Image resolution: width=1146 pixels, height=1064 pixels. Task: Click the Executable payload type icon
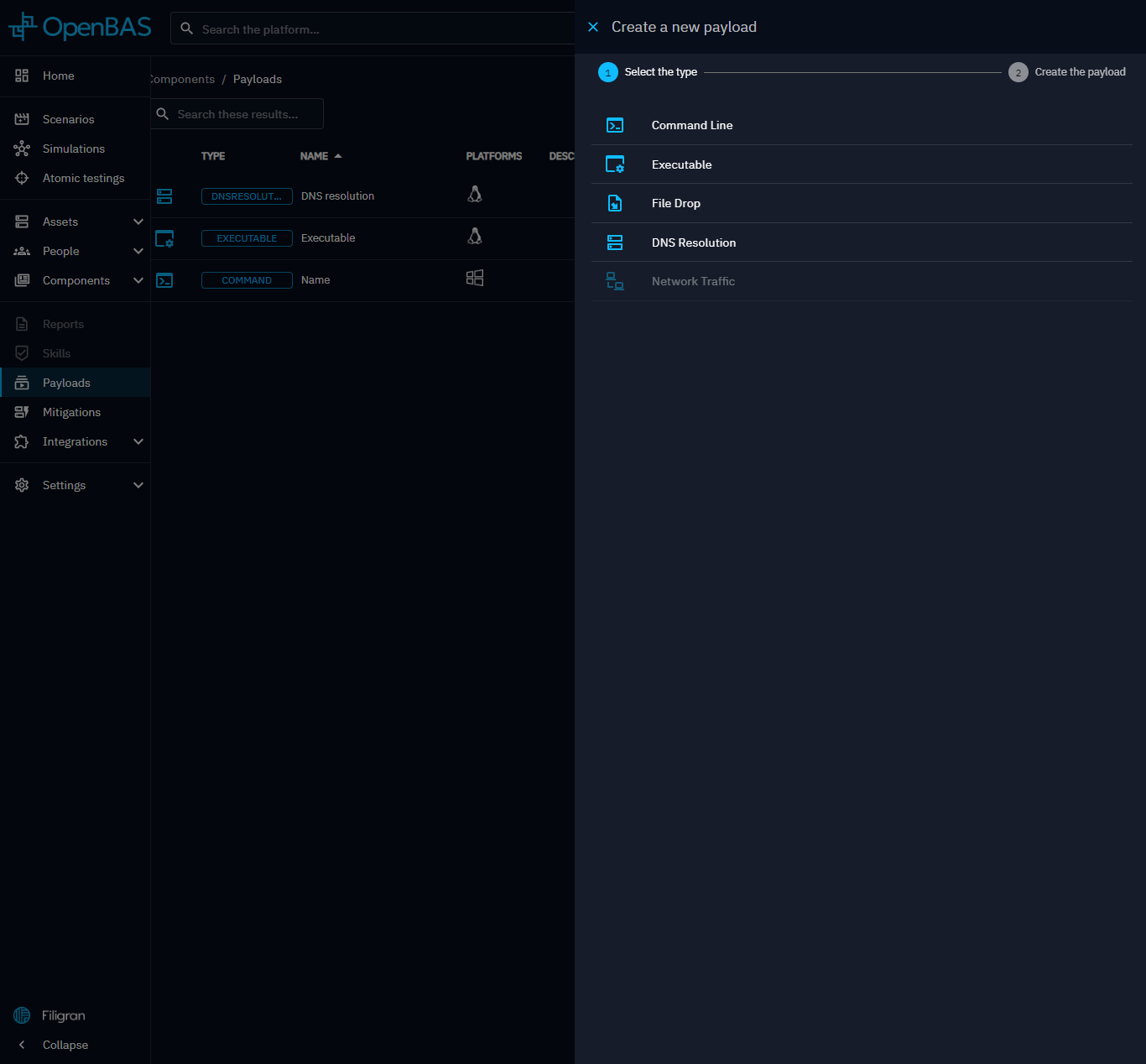point(614,164)
